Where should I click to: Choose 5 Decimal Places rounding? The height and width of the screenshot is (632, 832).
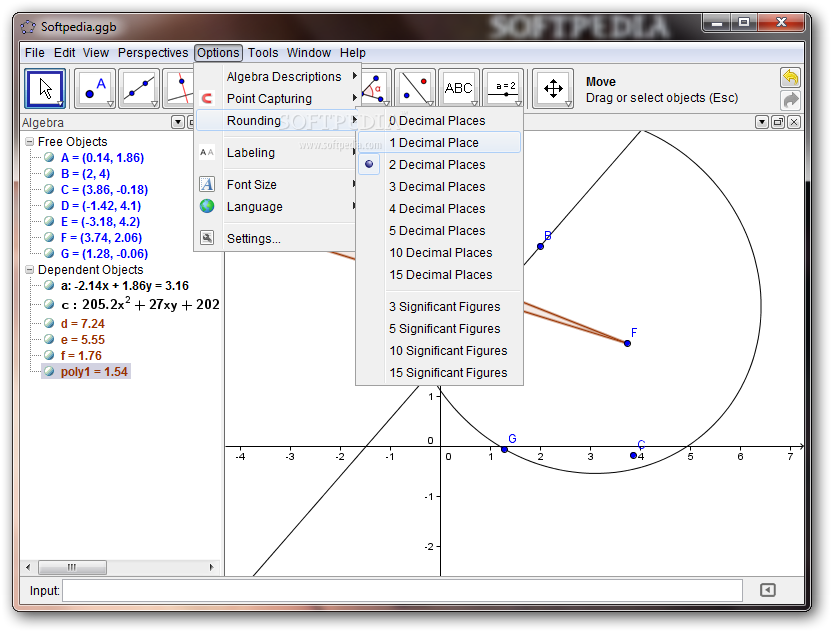coord(439,231)
